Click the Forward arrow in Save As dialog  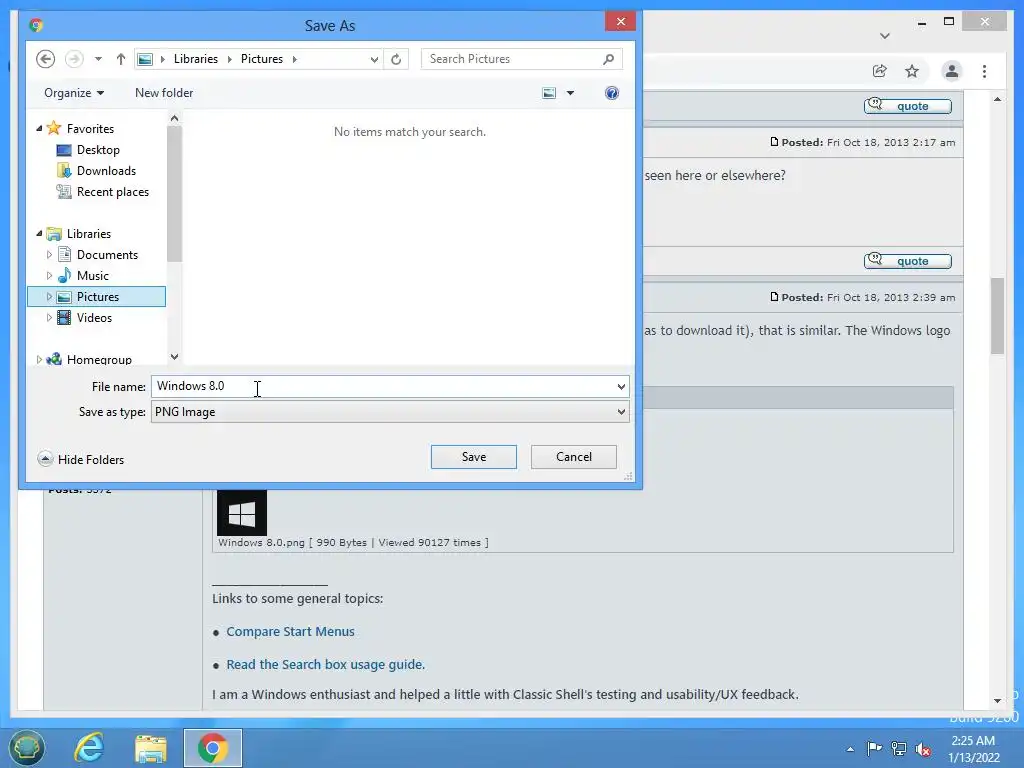coord(74,59)
